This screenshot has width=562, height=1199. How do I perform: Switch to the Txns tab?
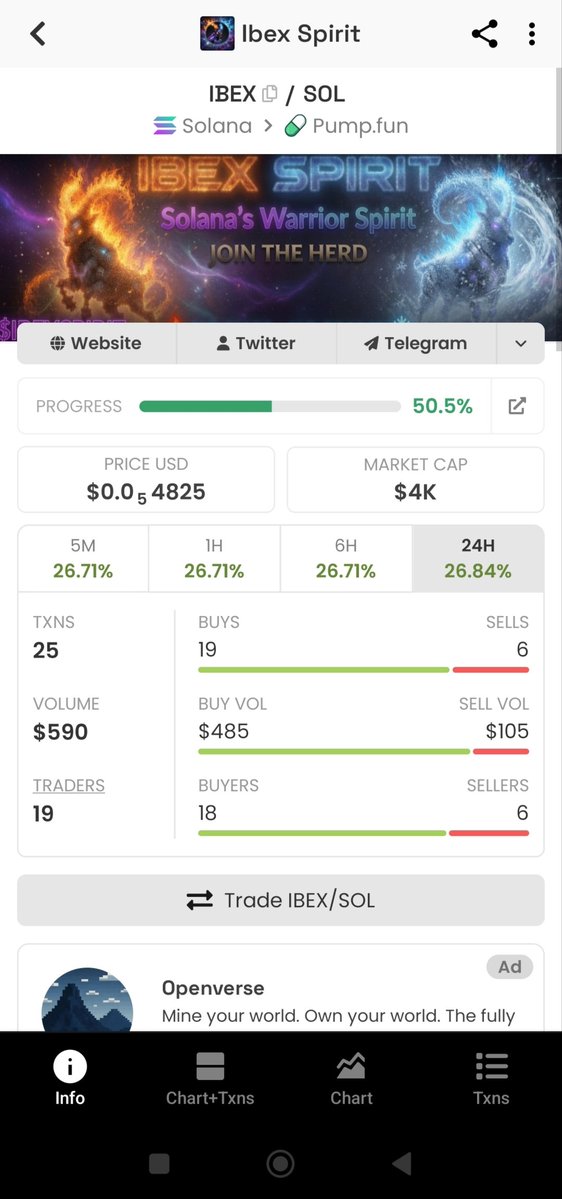coord(491,1078)
